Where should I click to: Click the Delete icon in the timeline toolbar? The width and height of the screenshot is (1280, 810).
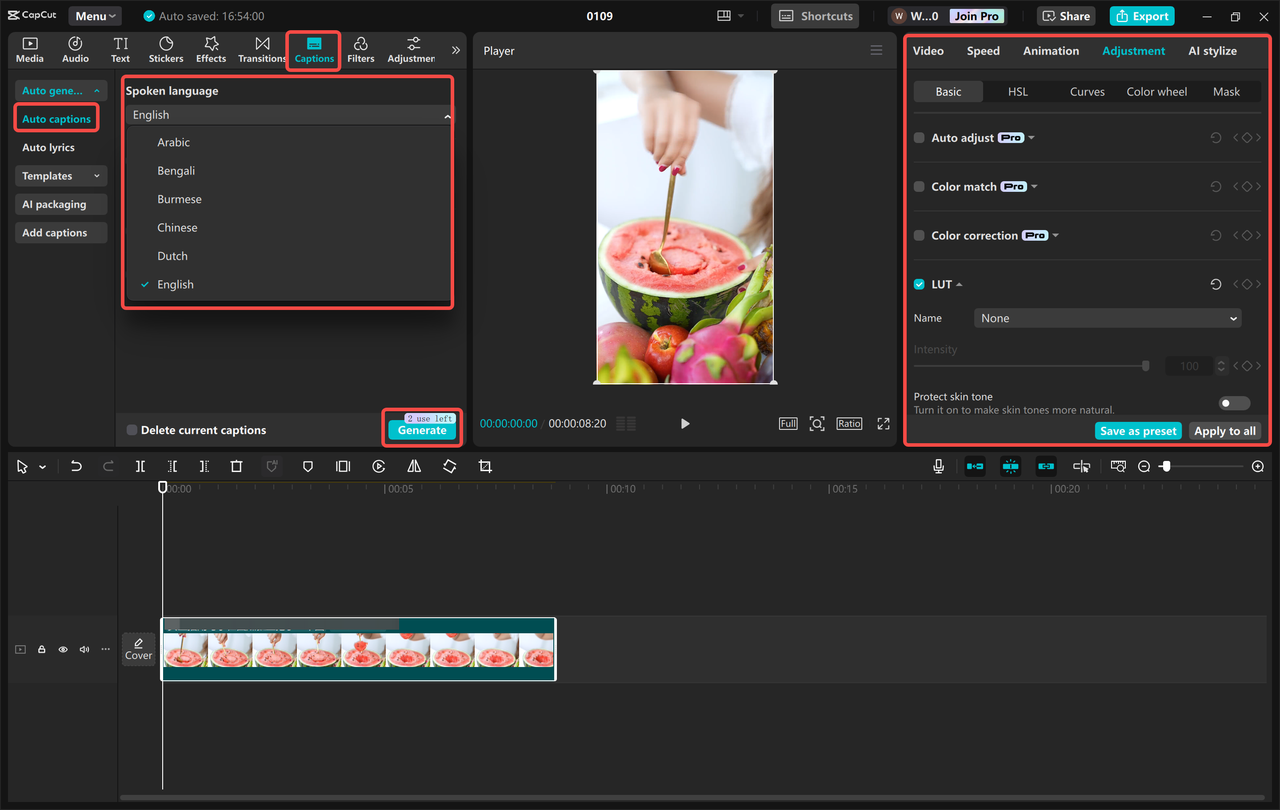[x=235, y=466]
